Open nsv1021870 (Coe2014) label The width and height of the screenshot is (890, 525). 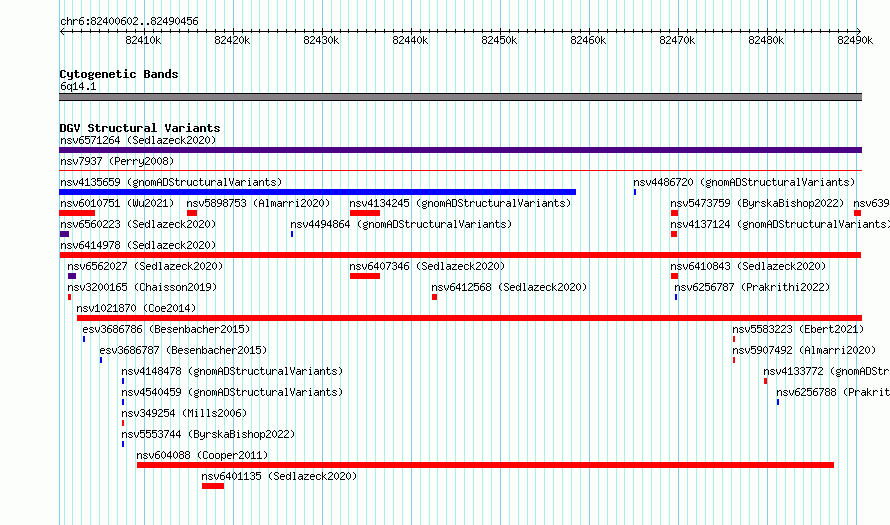point(136,308)
